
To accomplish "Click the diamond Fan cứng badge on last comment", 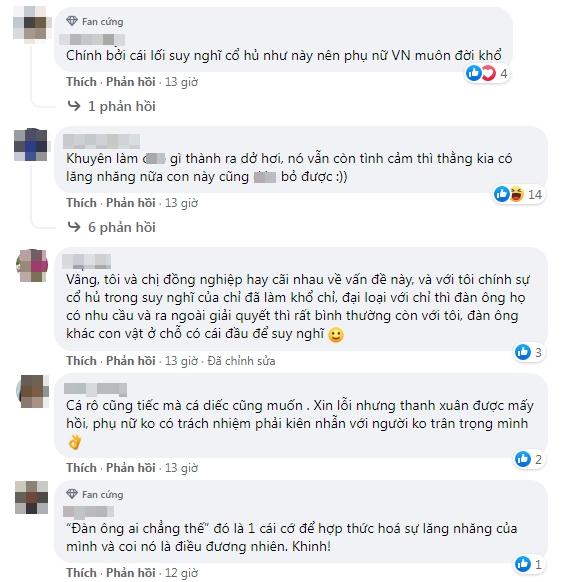I will (x=95, y=494).
